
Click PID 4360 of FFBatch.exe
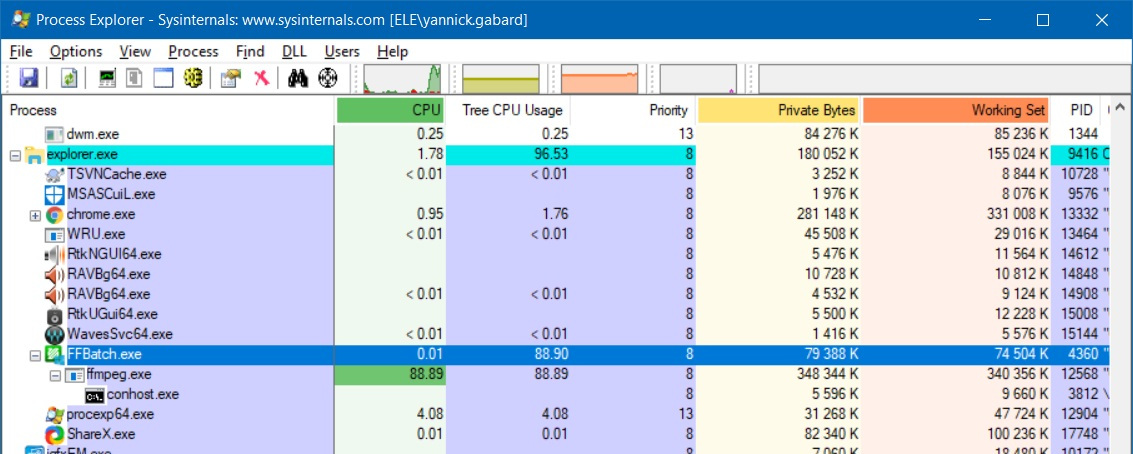click(1084, 354)
